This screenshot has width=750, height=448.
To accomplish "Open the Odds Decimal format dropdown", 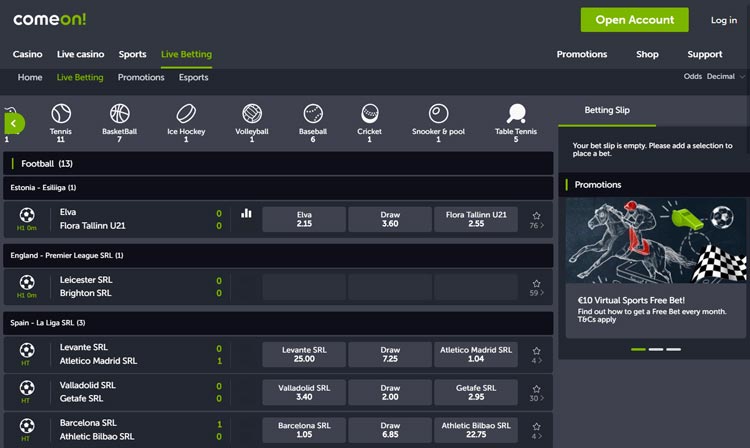I will [714, 76].
